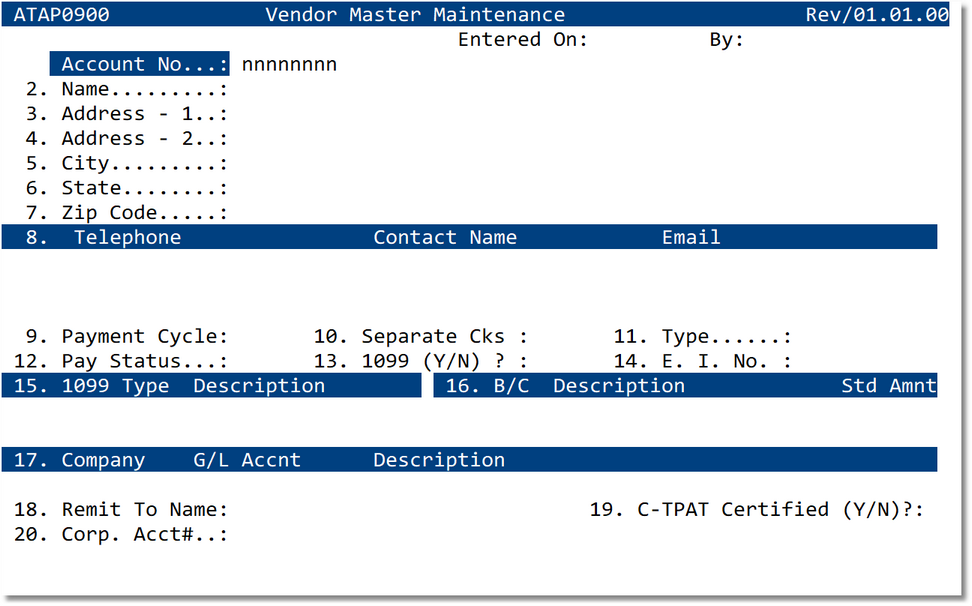Select the Email column header
Screen dimensions: 972x606
coord(691,238)
